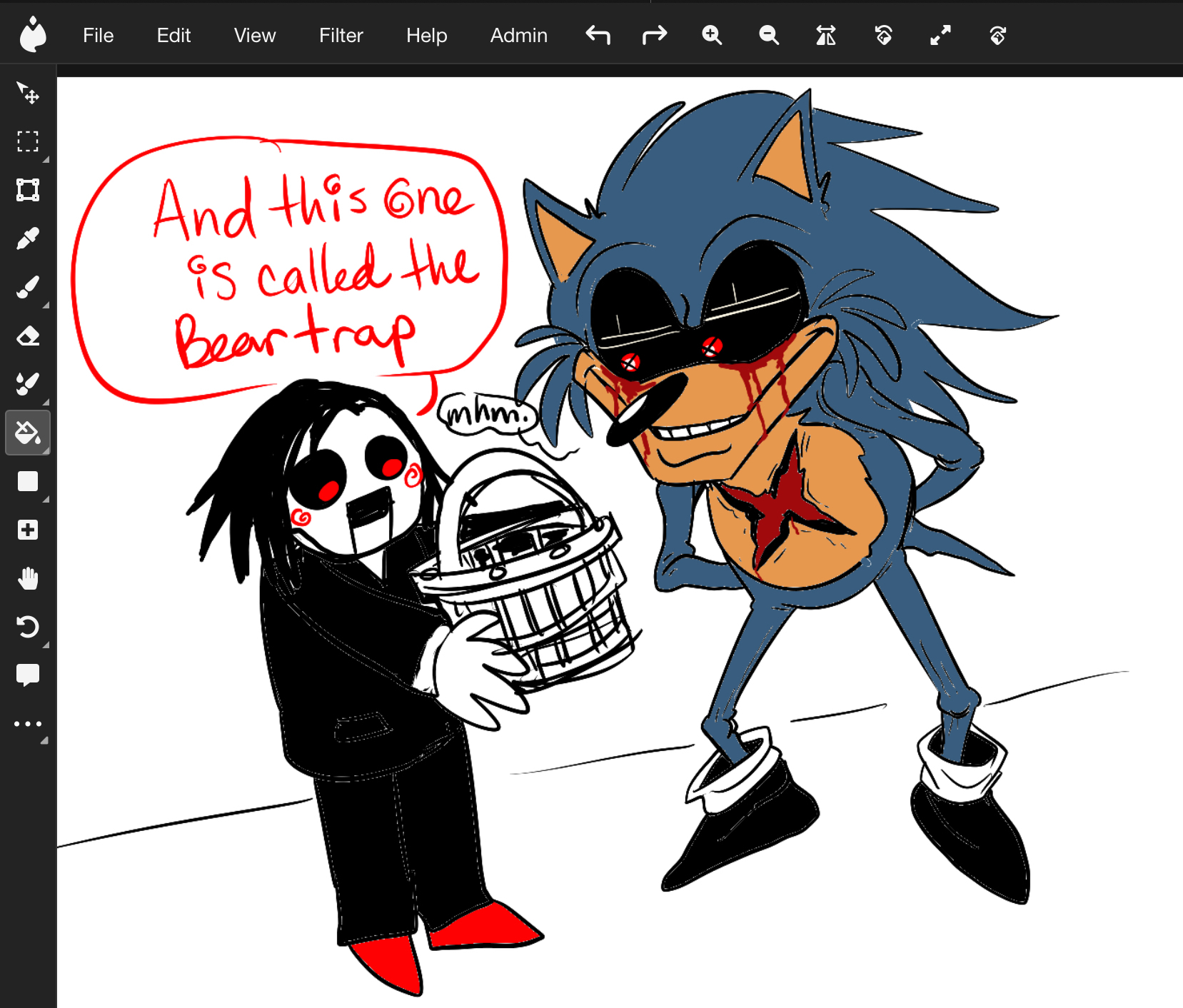
Task: Open the File menu
Action: pyautogui.click(x=98, y=35)
